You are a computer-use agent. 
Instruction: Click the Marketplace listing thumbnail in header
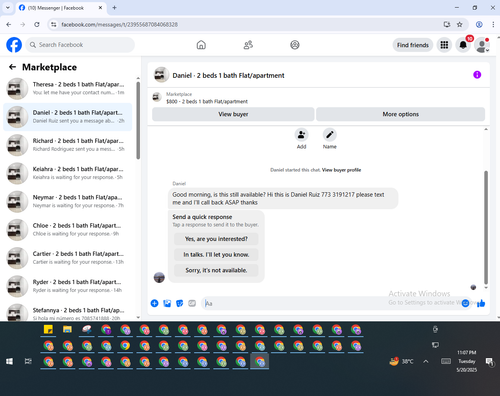157,97
